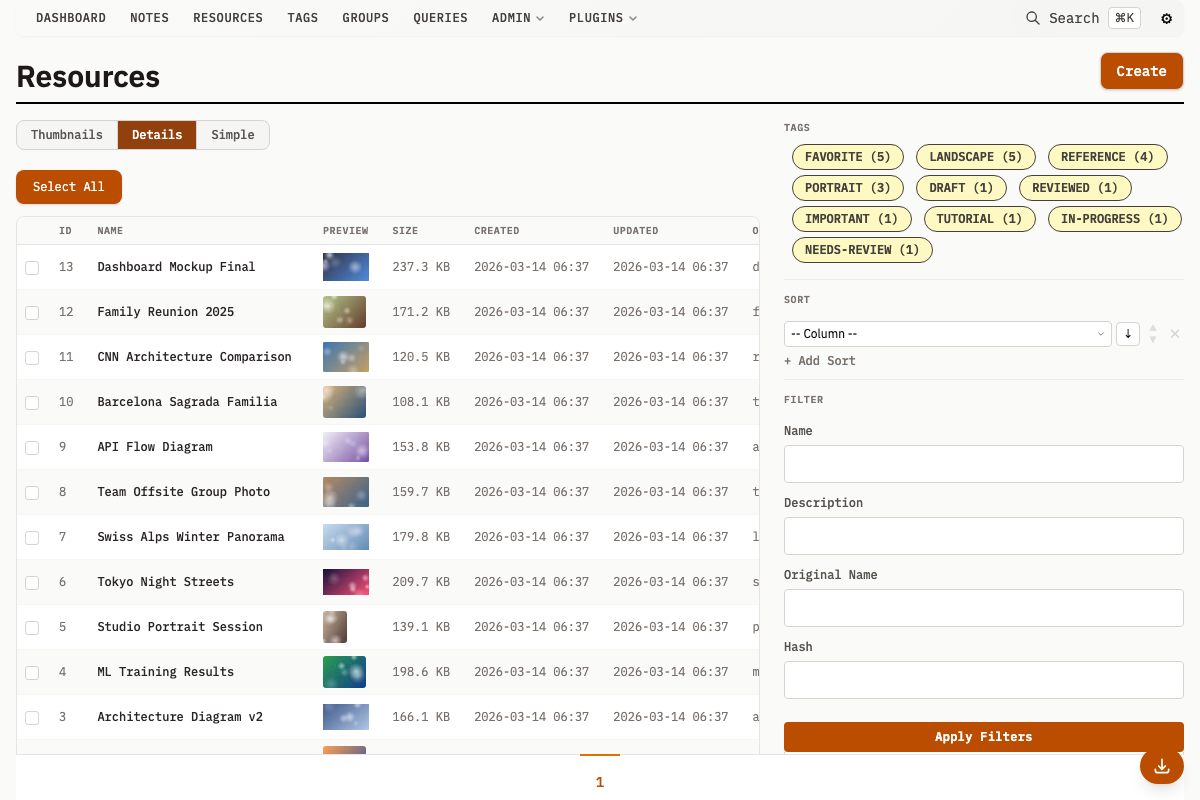Click the Create button

[x=1141, y=71]
